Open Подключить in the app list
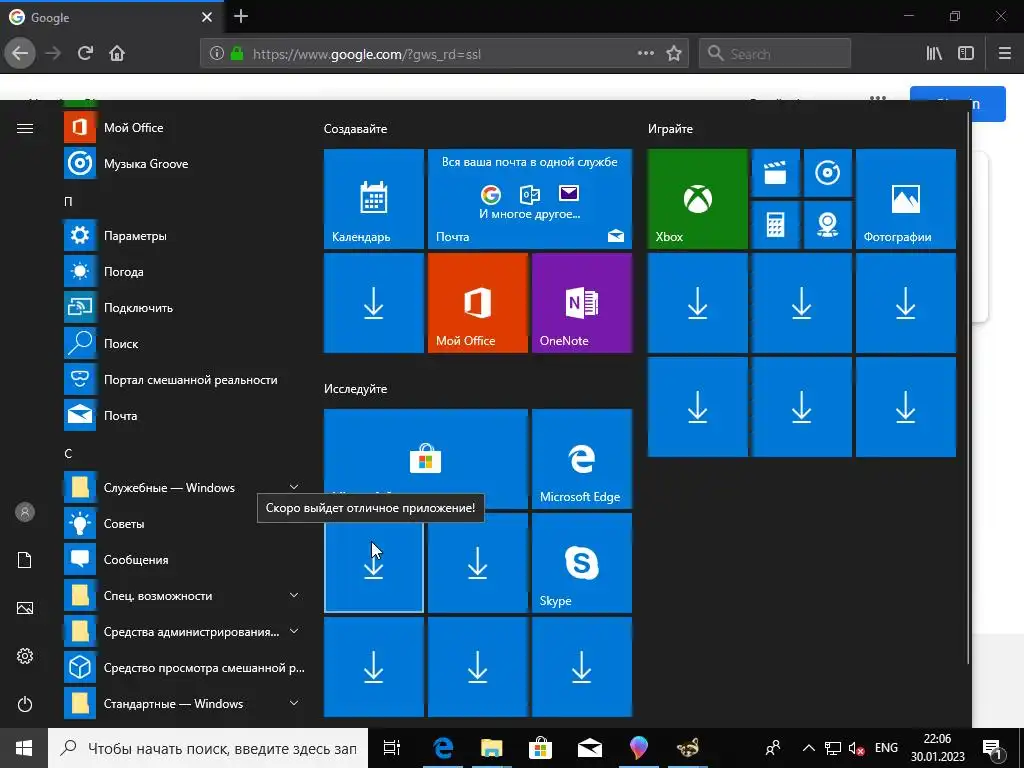This screenshot has height=768, width=1024. (185, 307)
